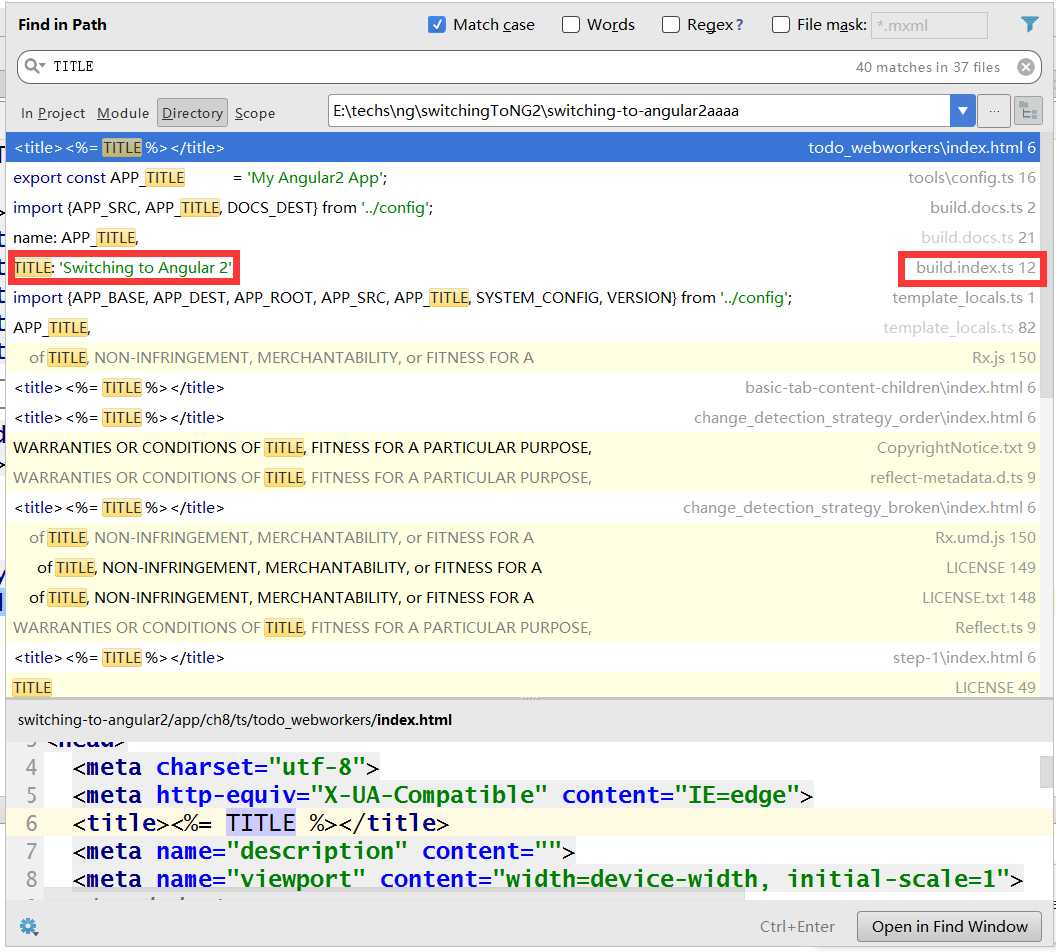The width and height of the screenshot is (1056, 952).
Task: Click preview line 4 meta charset
Action: 226,767
